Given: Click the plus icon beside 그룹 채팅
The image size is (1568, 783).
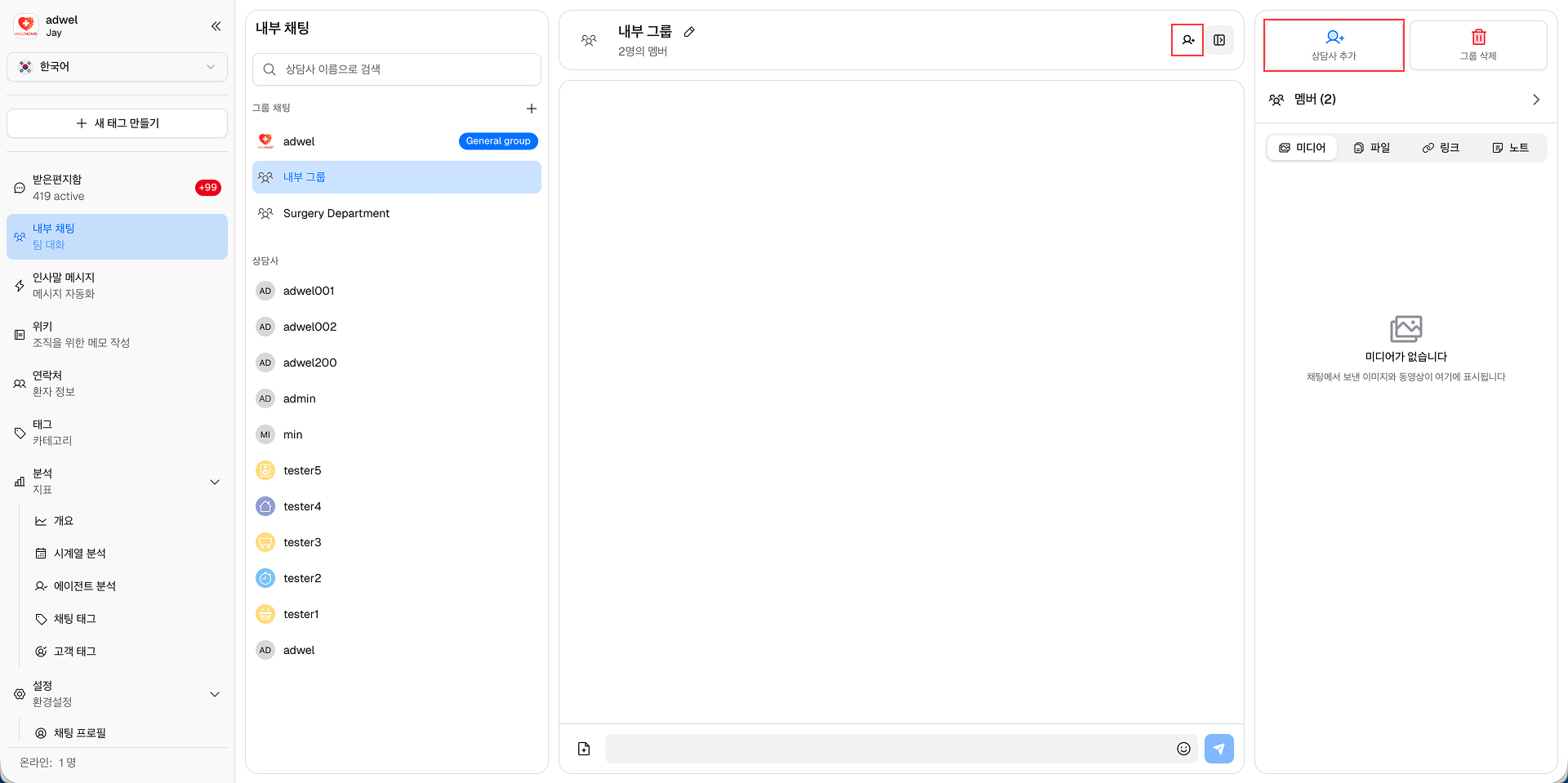Looking at the screenshot, I should (531, 109).
